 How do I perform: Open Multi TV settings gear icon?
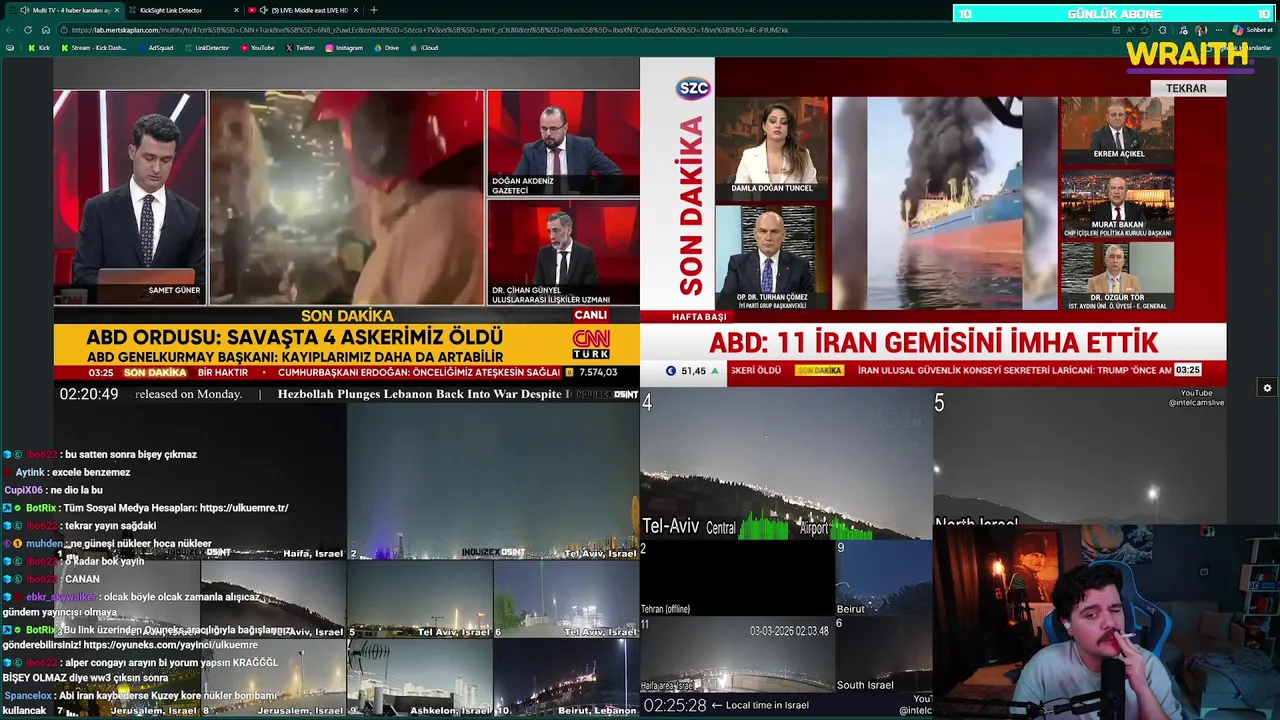pos(1267,388)
